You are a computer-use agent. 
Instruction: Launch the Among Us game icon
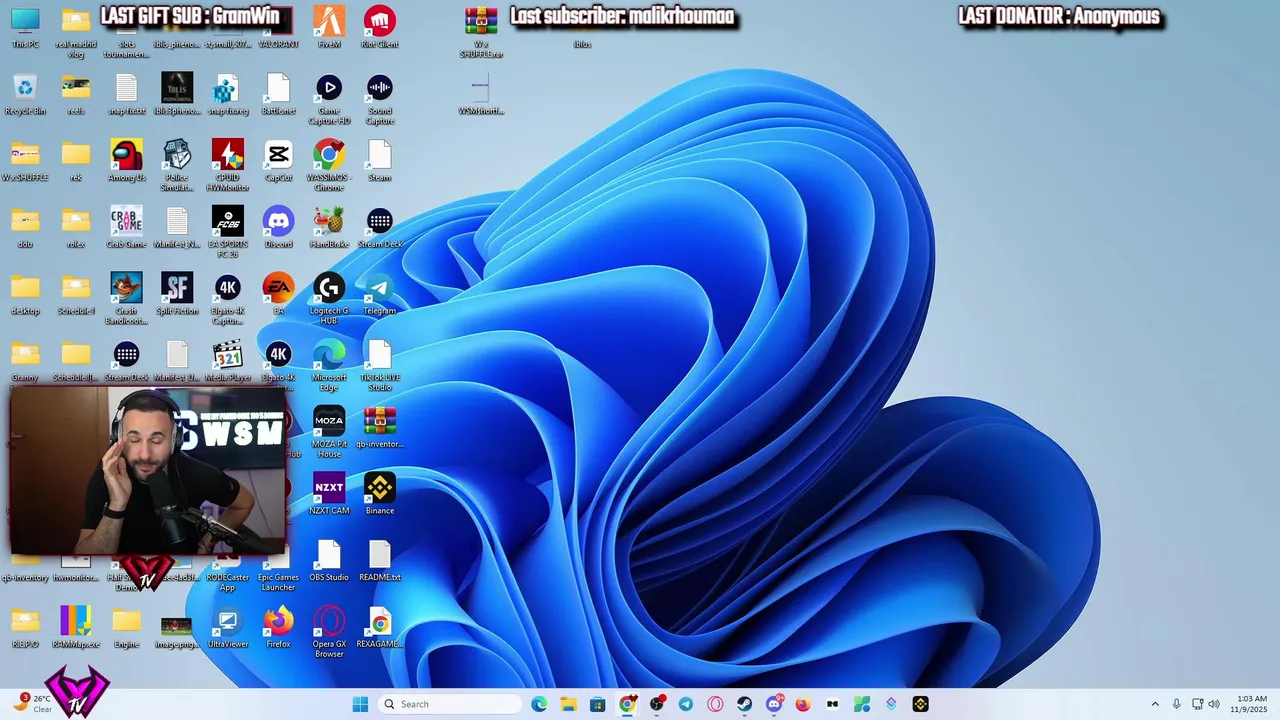point(126,160)
